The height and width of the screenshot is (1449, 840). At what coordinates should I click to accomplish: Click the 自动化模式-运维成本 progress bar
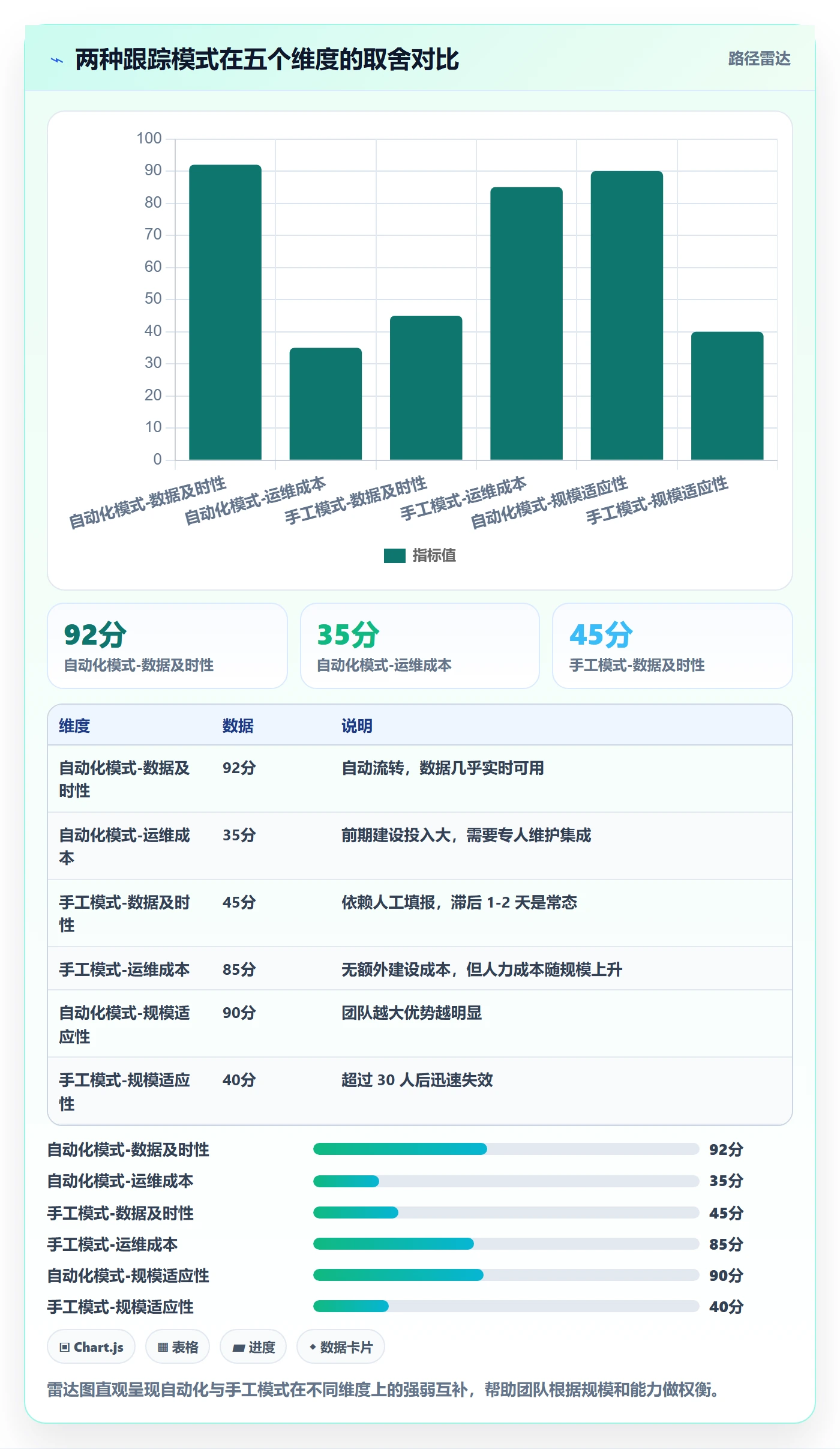(x=506, y=1181)
